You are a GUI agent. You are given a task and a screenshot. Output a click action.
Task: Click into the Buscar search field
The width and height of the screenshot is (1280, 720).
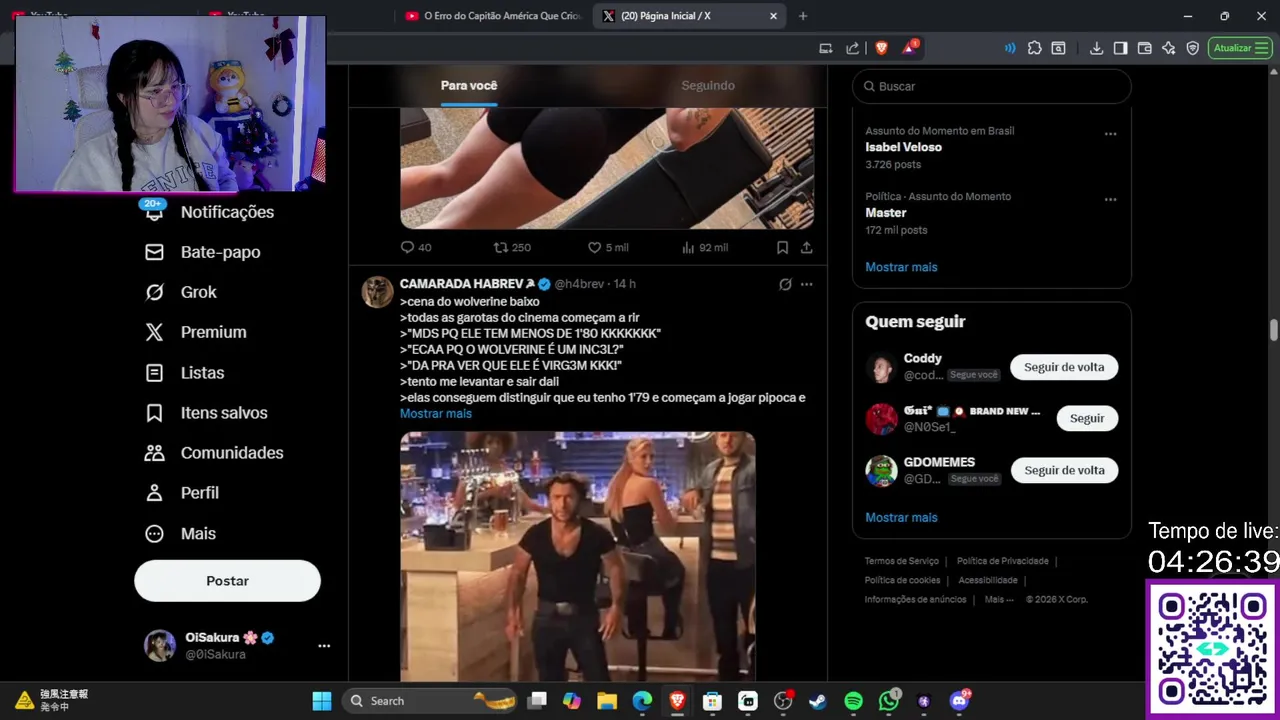(992, 86)
